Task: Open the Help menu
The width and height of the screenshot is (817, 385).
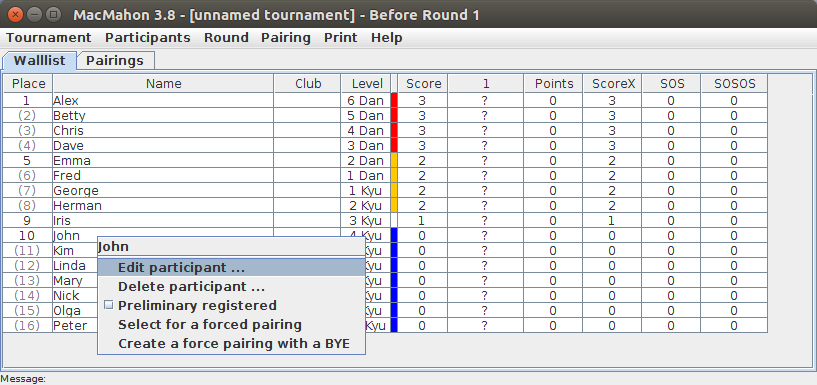Action: tap(387, 38)
